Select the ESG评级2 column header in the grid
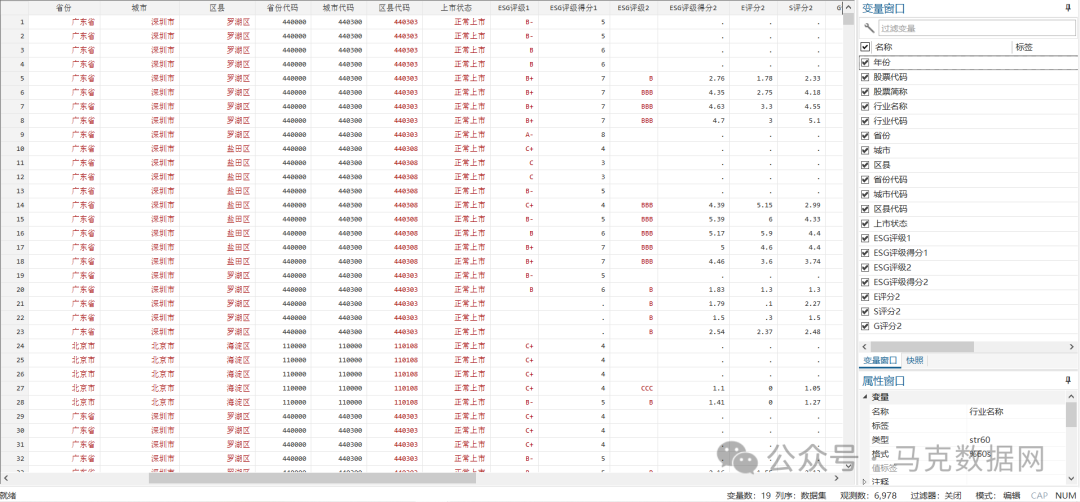 [x=634, y=8]
